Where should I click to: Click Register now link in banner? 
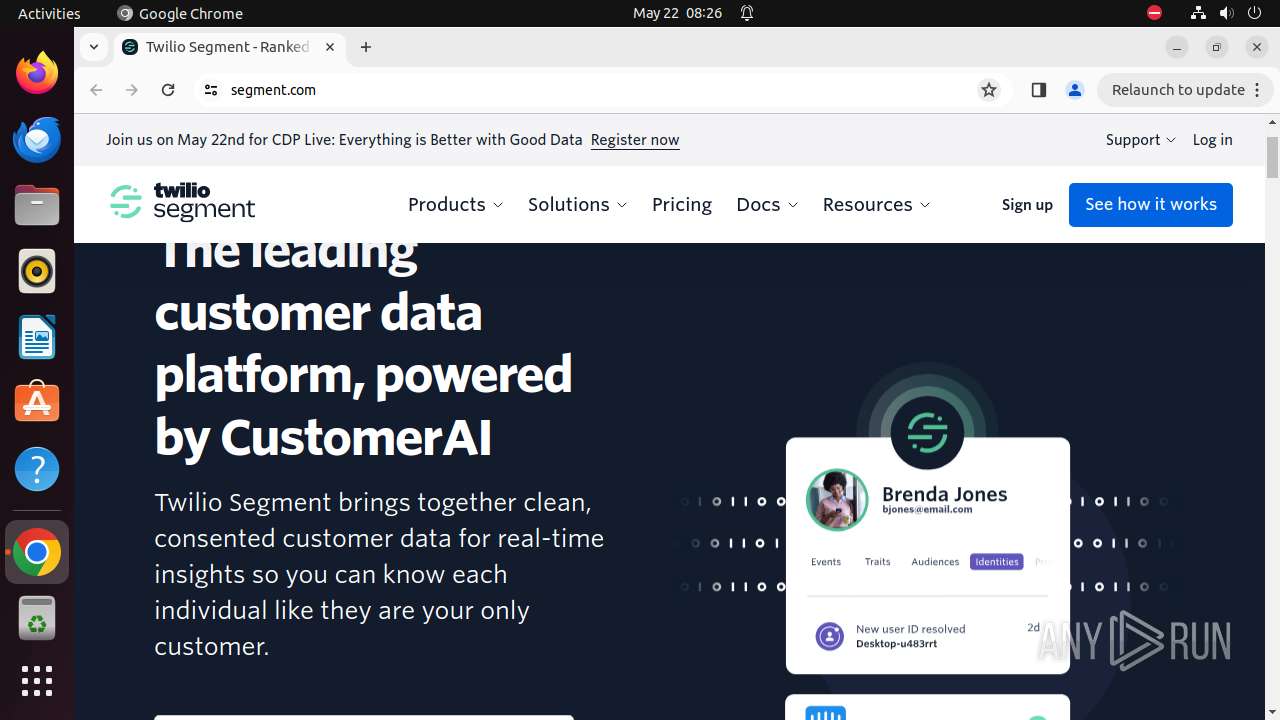coord(635,140)
